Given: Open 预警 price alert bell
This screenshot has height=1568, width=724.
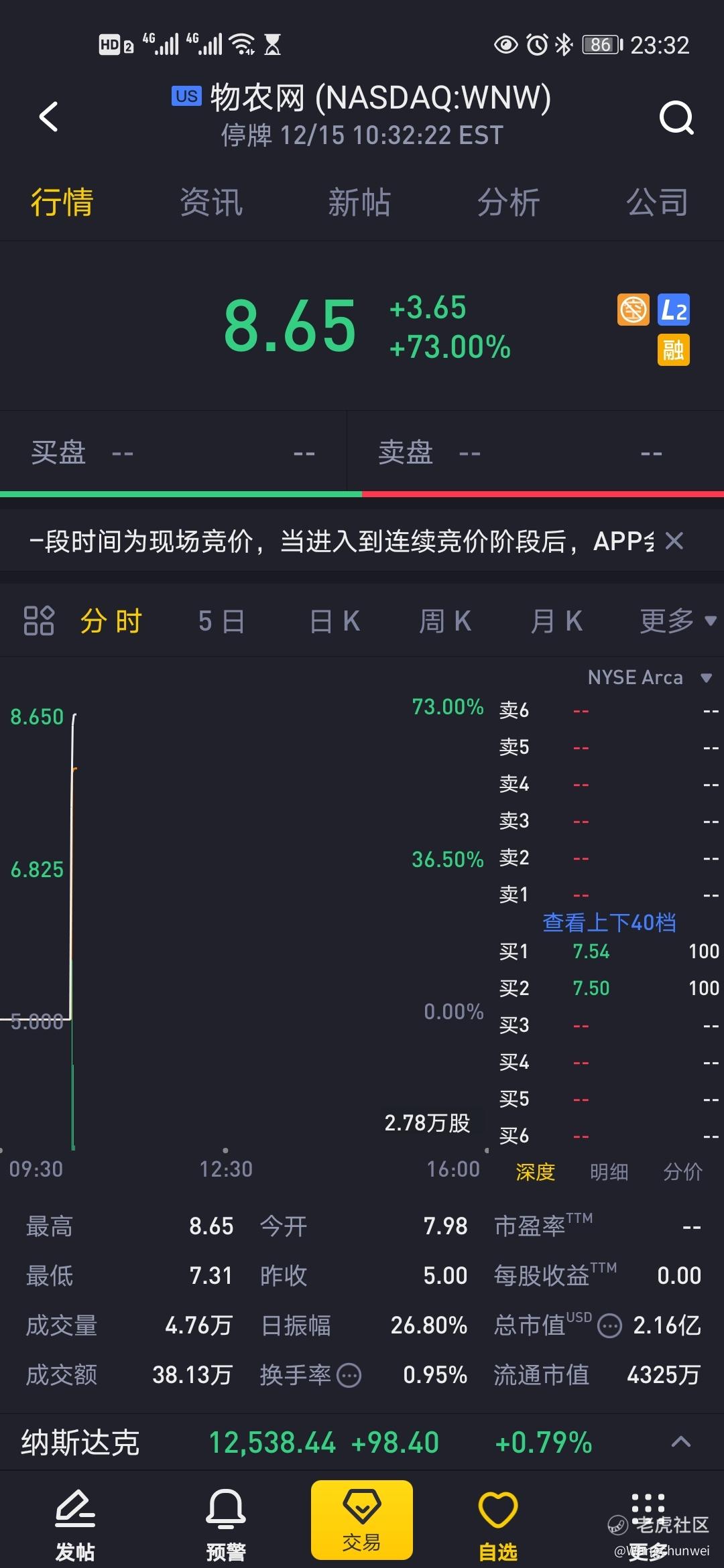Looking at the screenshot, I should [x=226, y=1525].
